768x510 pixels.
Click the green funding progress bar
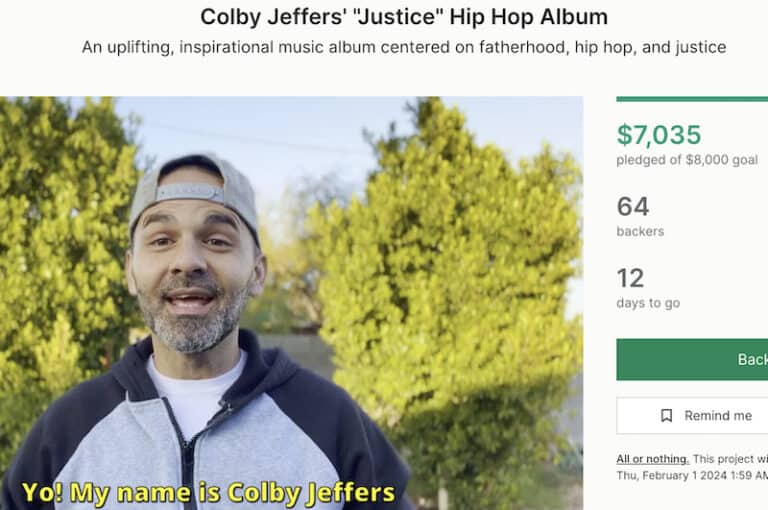click(x=692, y=99)
